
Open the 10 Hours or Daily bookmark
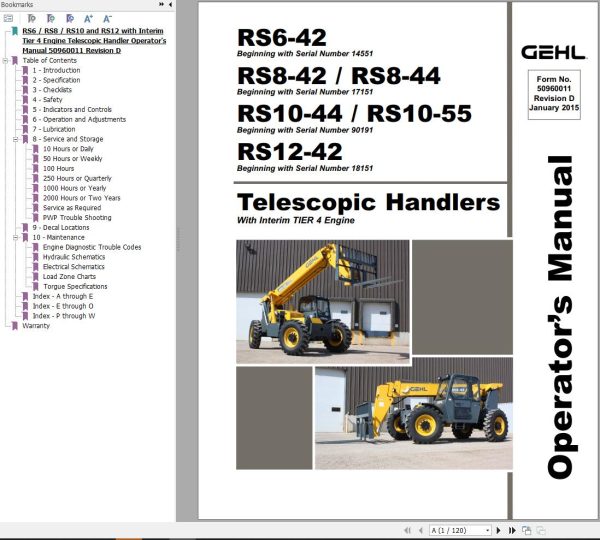point(68,149)
